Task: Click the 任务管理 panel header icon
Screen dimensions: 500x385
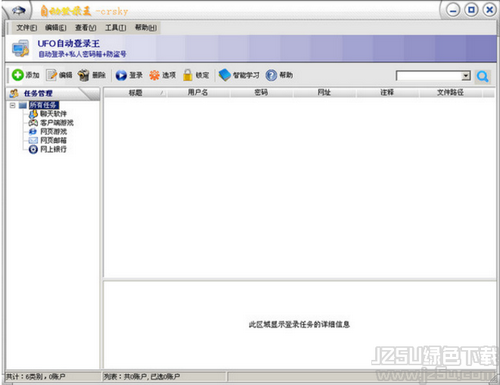Action: point(14,94)
